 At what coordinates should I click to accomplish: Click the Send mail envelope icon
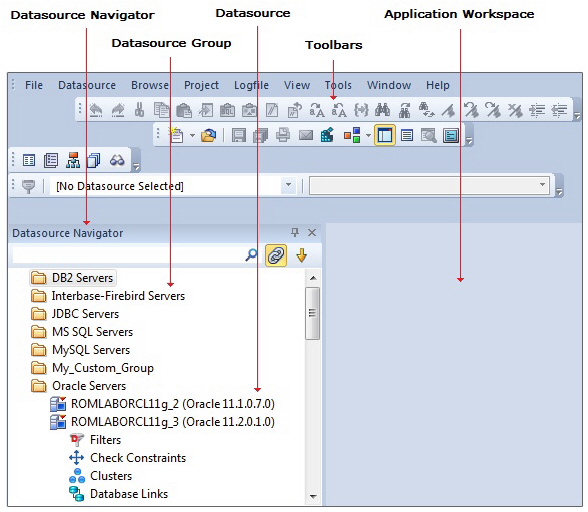tap(306, 135)
